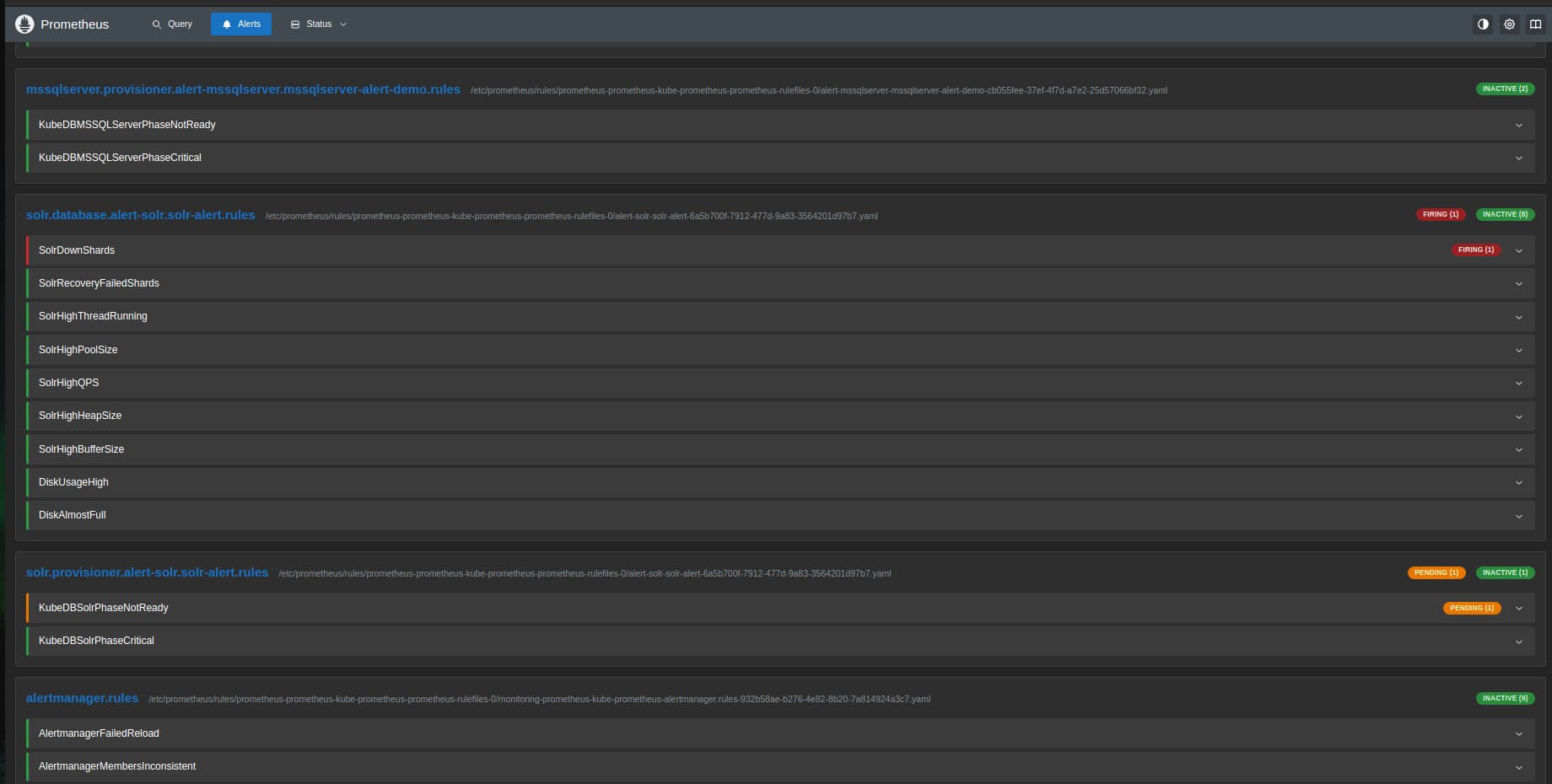Image resolution: width=1552 pixels, height=784 pixels.
Task: Click the Prometheus flame logo
Action: click(x=24, y=24)
